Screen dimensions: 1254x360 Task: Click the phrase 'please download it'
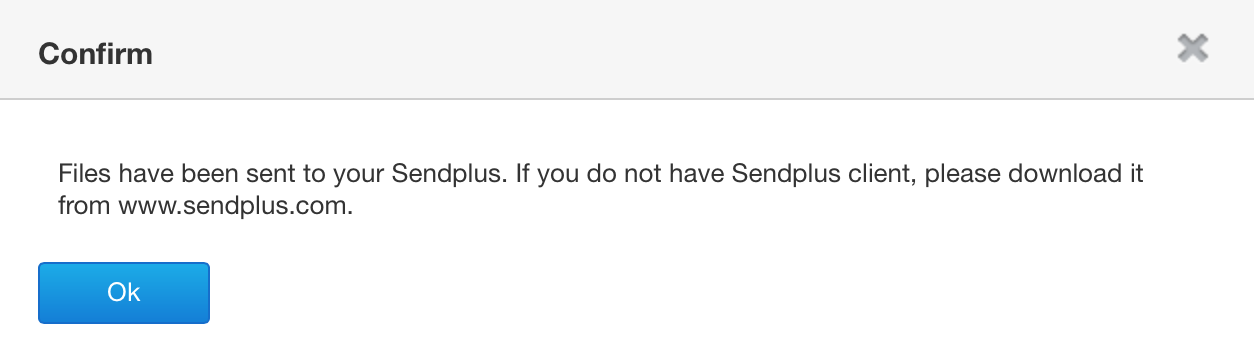coord(1034,174)
